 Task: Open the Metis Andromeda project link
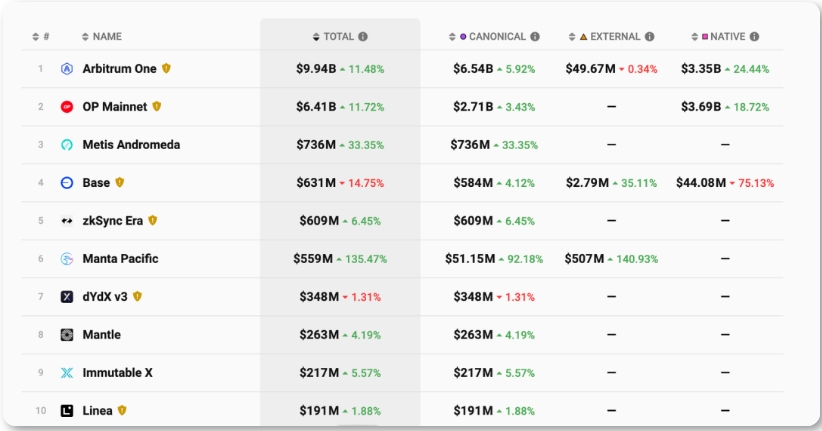(x=131, y=145)
